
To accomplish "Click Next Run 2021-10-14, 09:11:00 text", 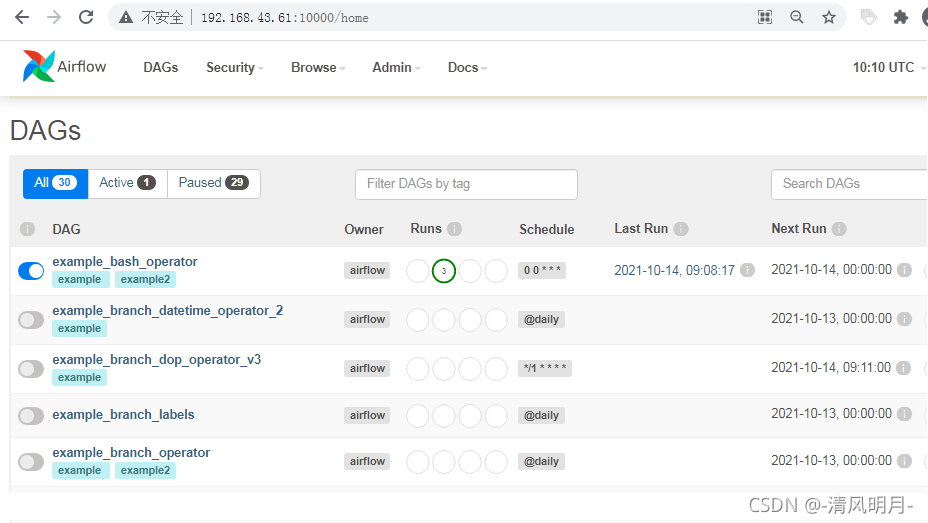I will [x=831, y=367].
